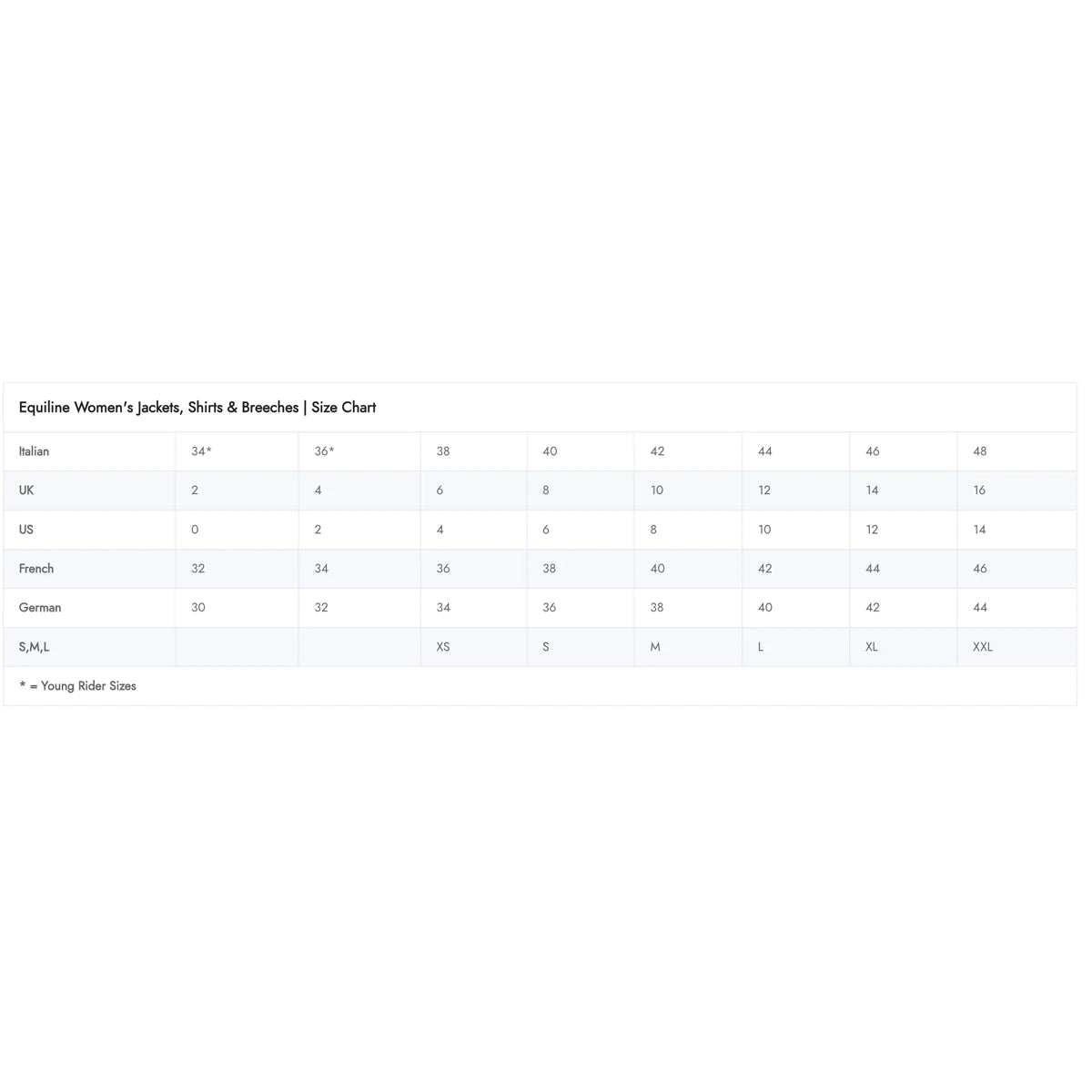Select Italian size 34* cell
Viewport: 1092px width, 1092px height.
pos(201,451)
